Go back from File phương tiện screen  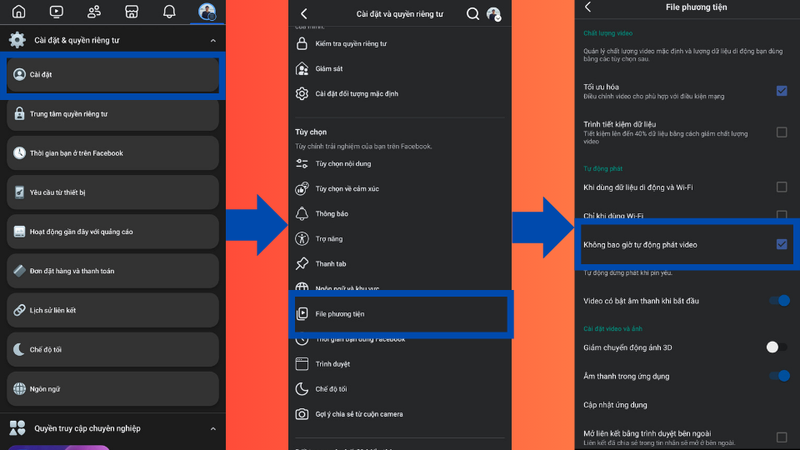(588, 7)
